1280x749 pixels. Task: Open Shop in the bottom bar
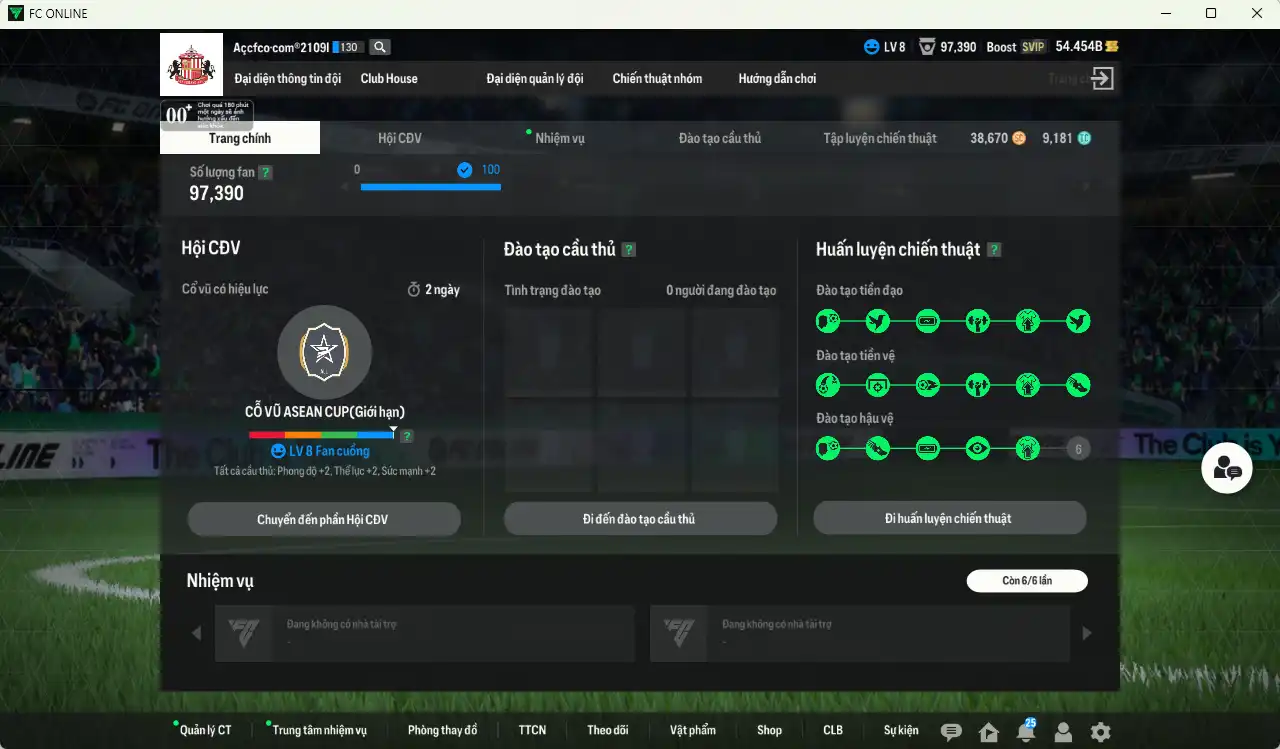(769, 730)
